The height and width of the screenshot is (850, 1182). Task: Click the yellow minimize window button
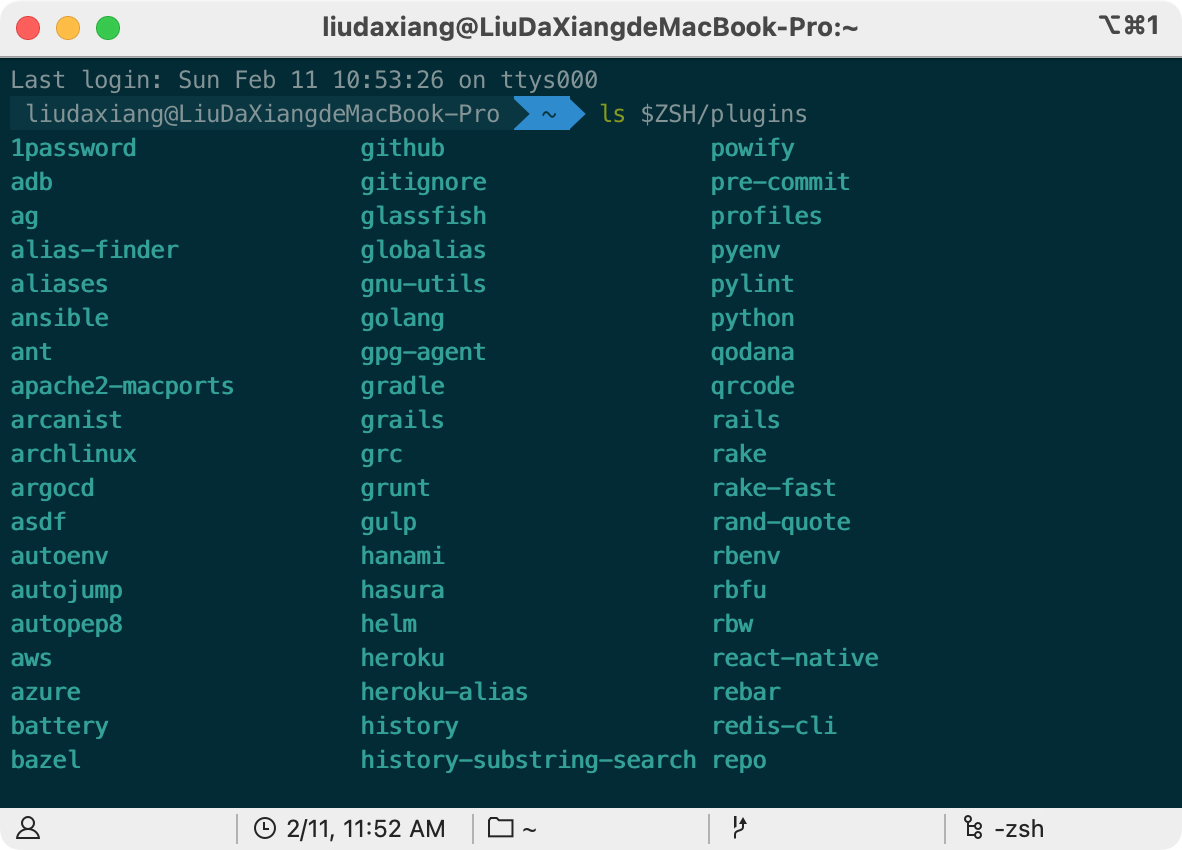(x=68, y=28)
